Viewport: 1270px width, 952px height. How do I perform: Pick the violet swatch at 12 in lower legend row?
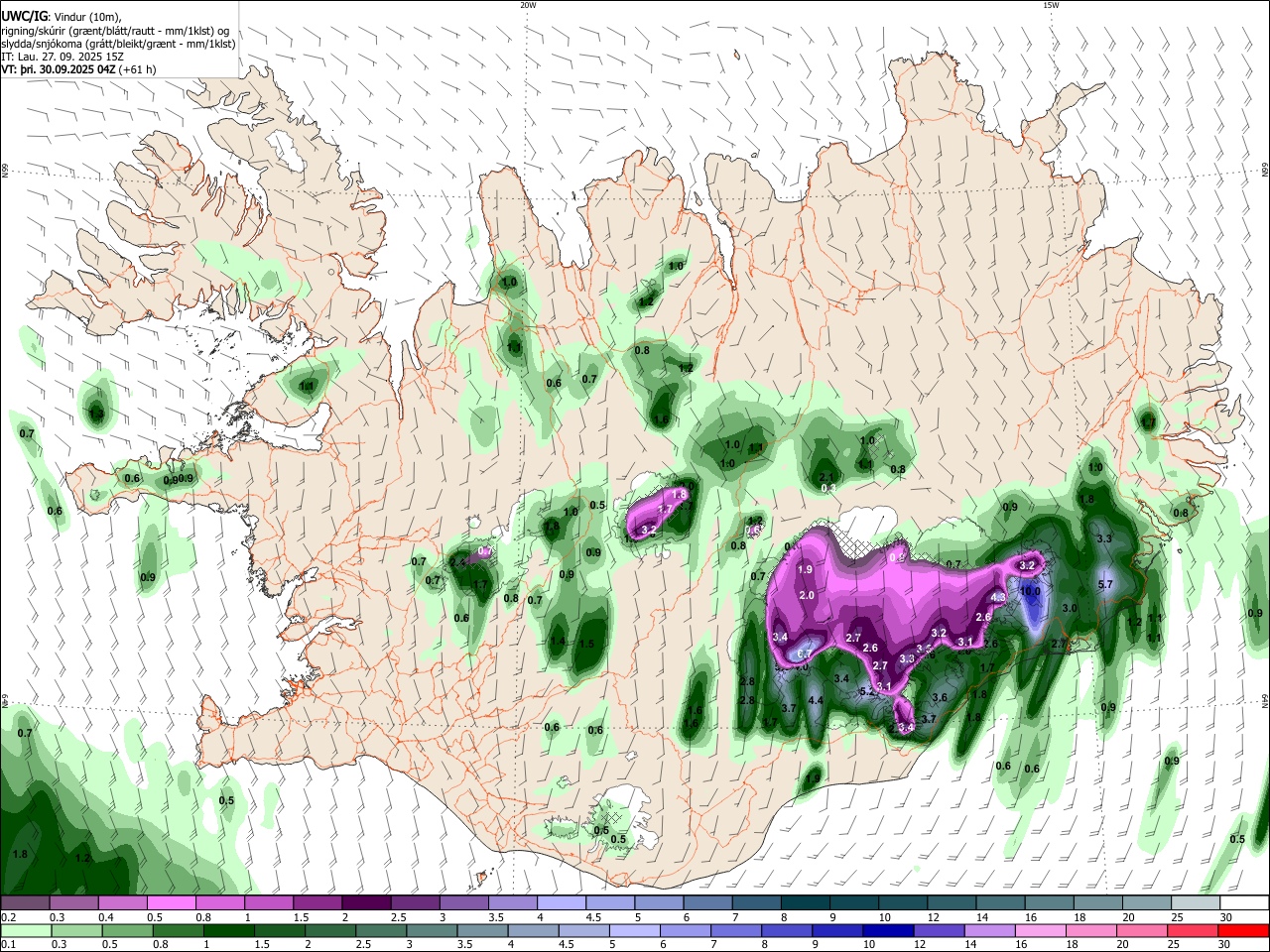[x=939, y=930]
